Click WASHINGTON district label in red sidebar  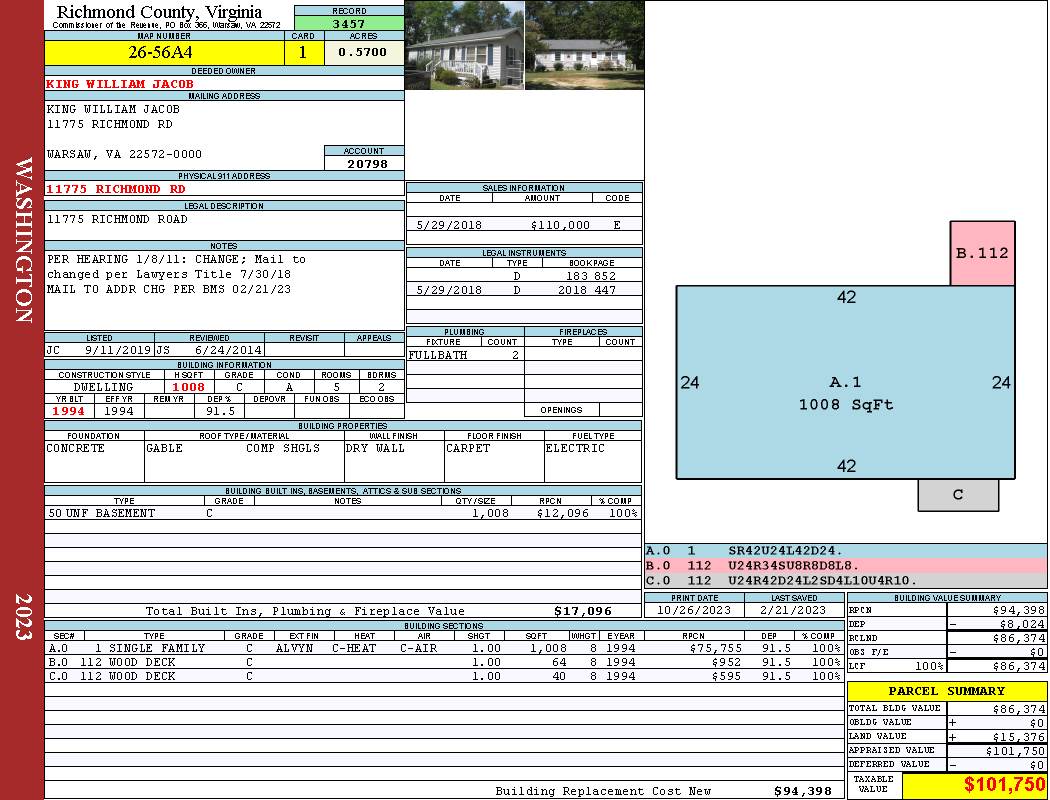tap(23, 240)
